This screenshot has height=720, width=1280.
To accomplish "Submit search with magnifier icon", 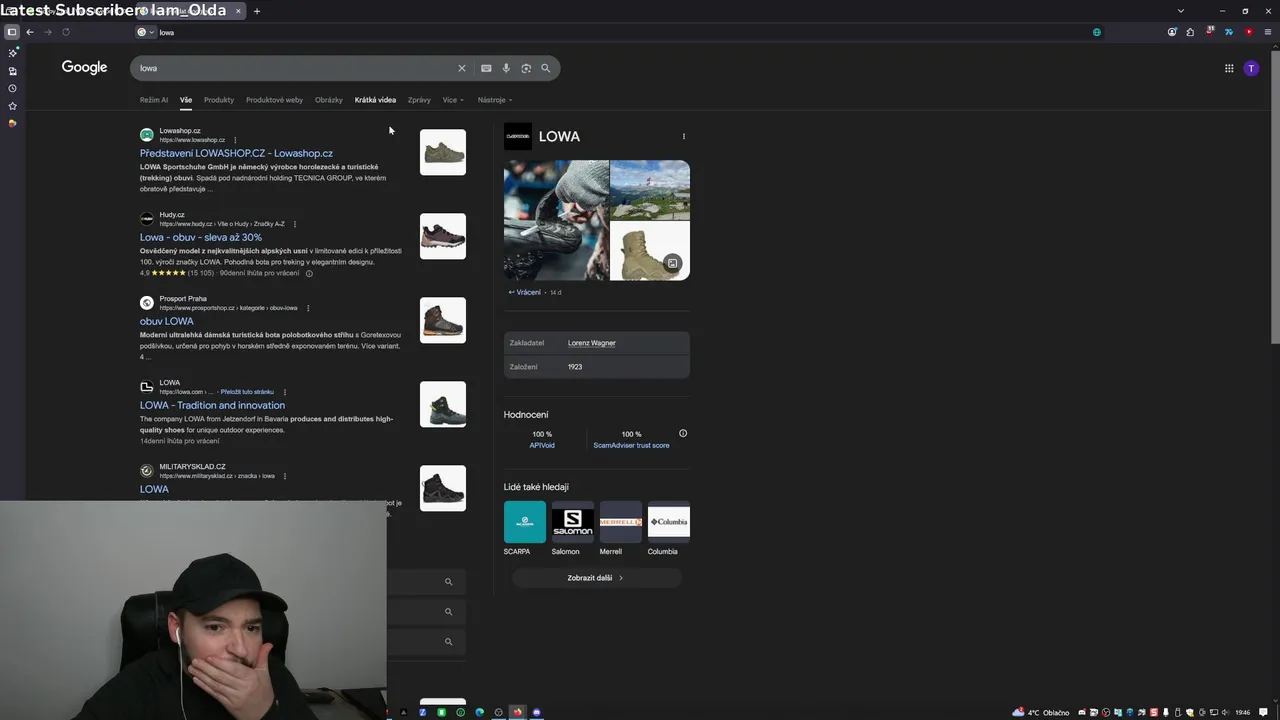I will [x=546, y=68].
